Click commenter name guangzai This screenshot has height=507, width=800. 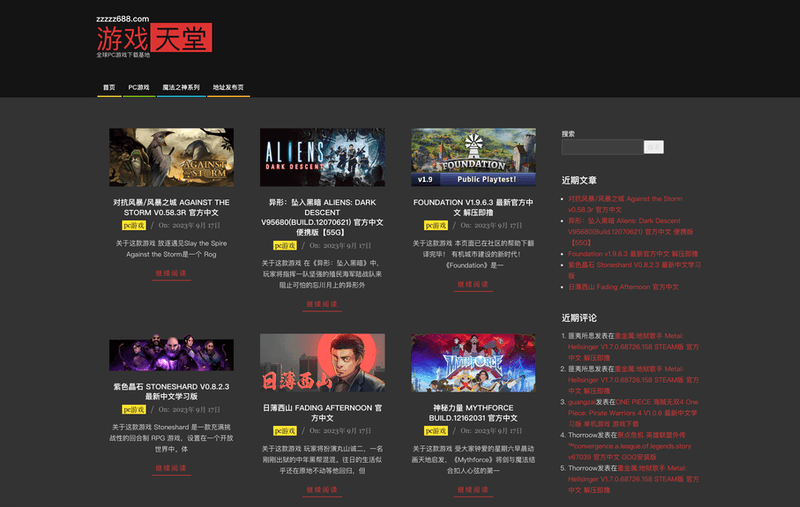pyautogui.click(x=582, y=402)
